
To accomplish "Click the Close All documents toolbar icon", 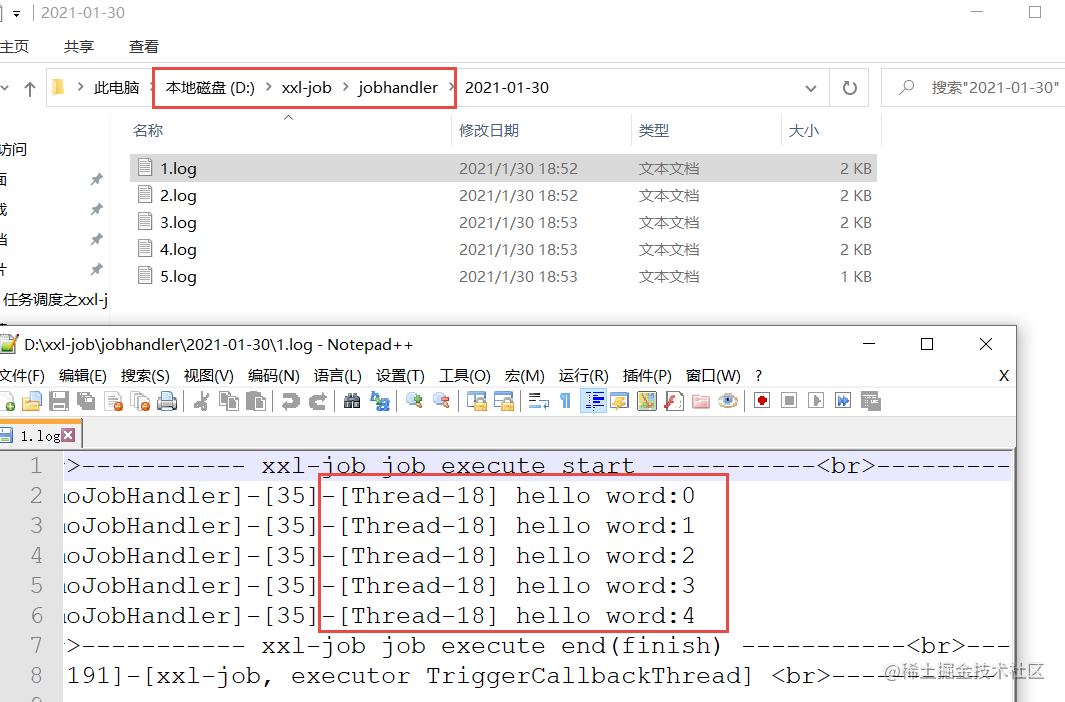I will point(141,401).
